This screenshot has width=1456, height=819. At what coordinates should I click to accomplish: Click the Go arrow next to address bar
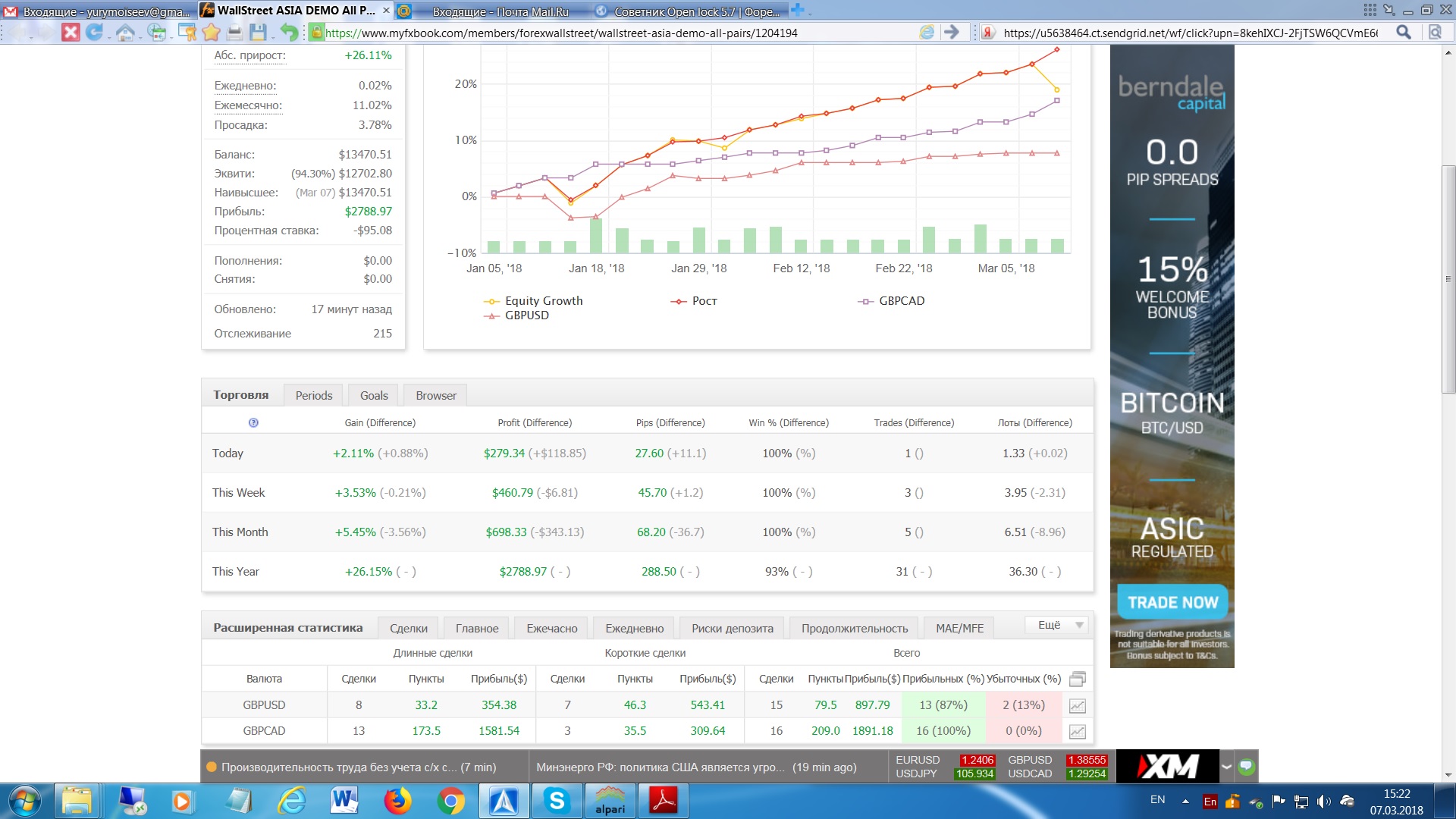pos(952,32)
